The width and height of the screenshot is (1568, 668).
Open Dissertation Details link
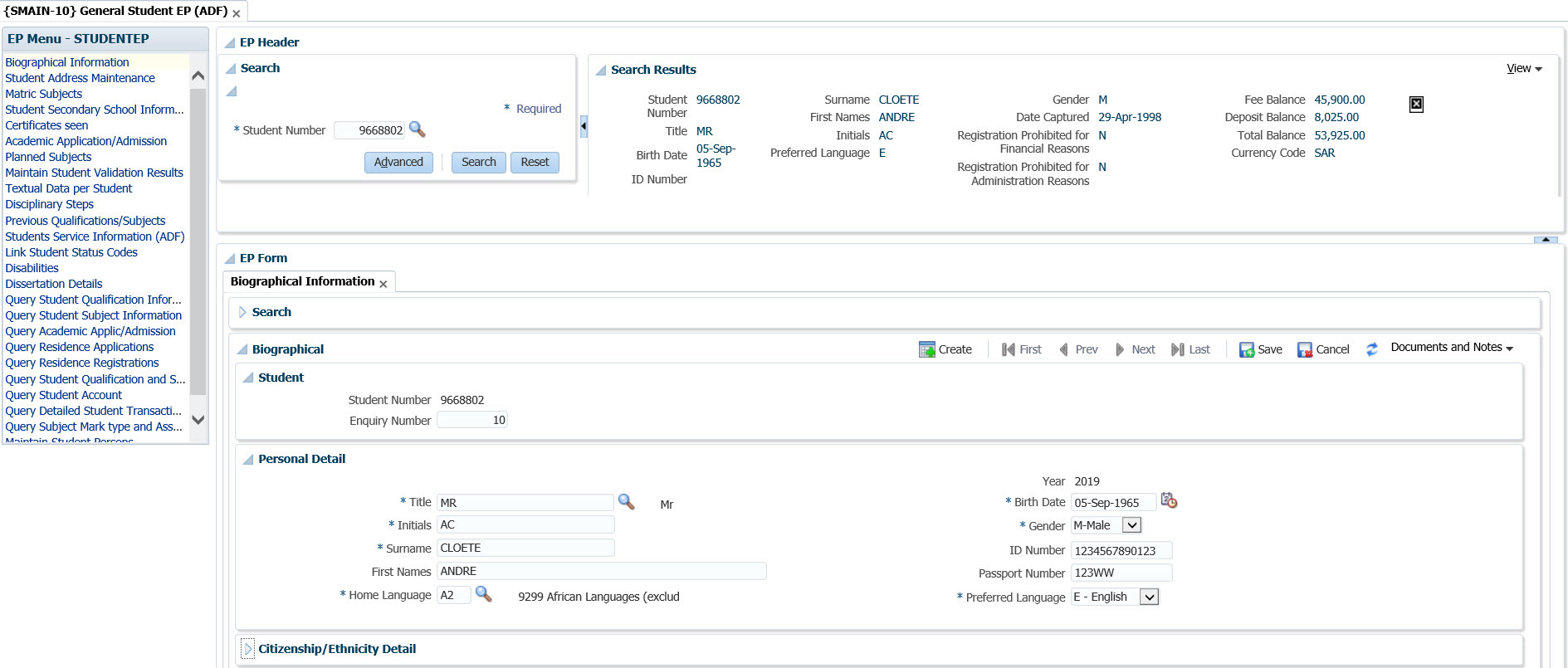[53, 284]
